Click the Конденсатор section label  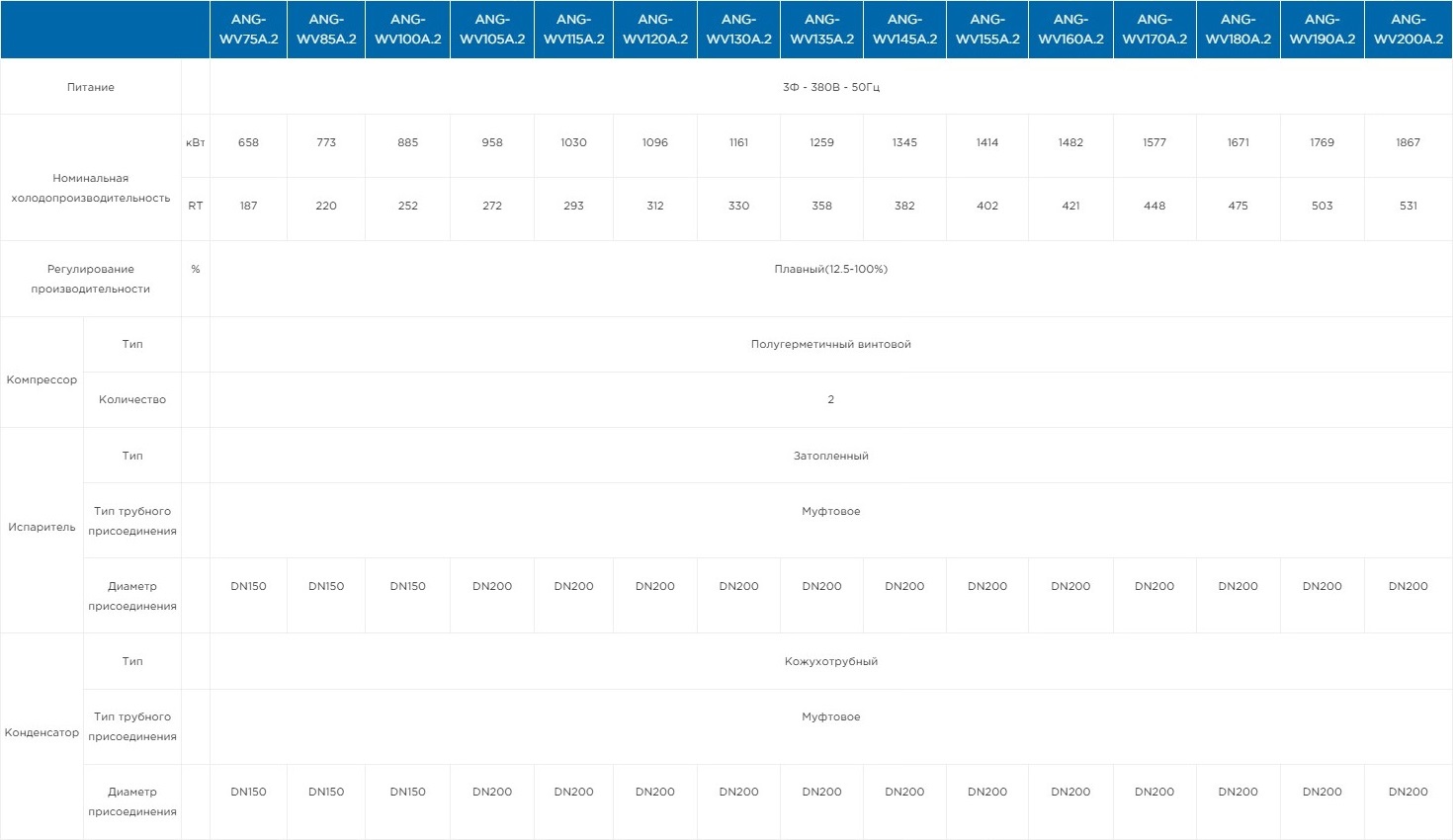coord(42,732)
